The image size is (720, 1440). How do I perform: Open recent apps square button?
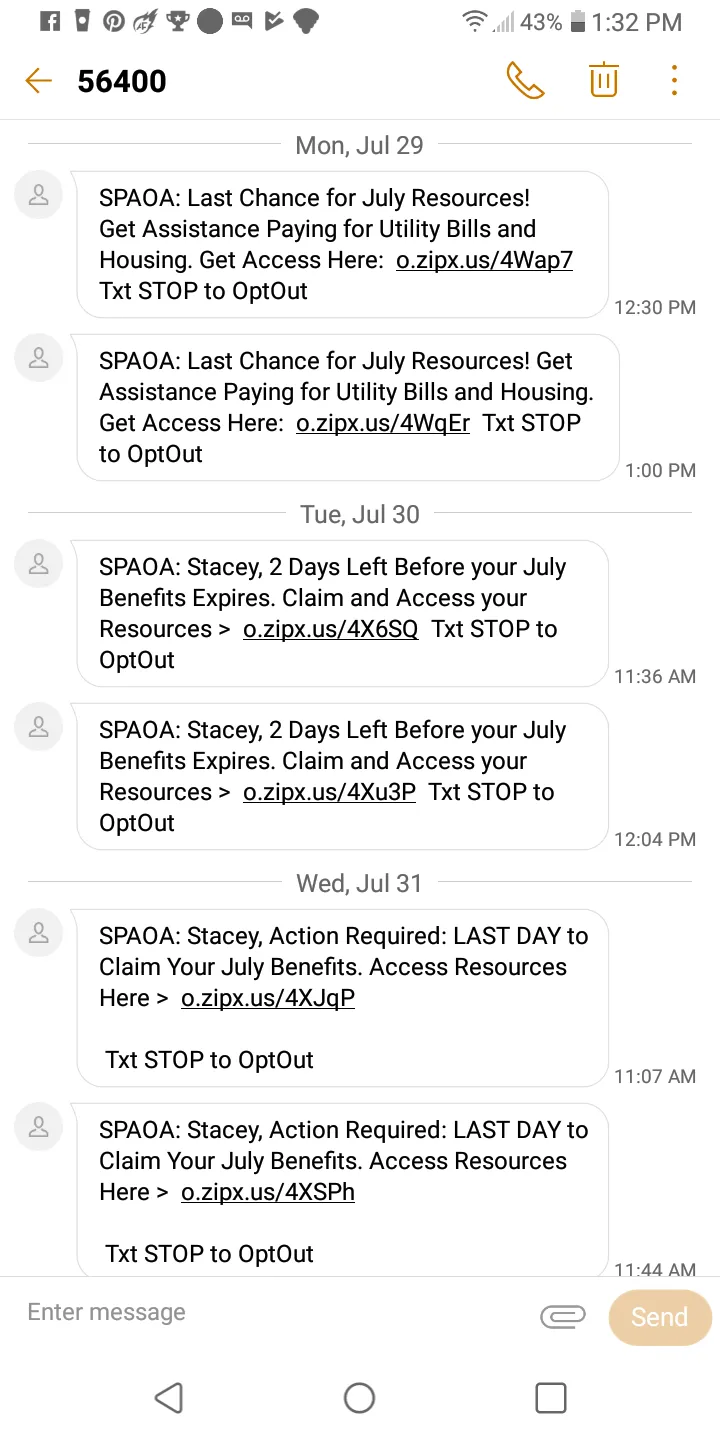pos(551,1397)
